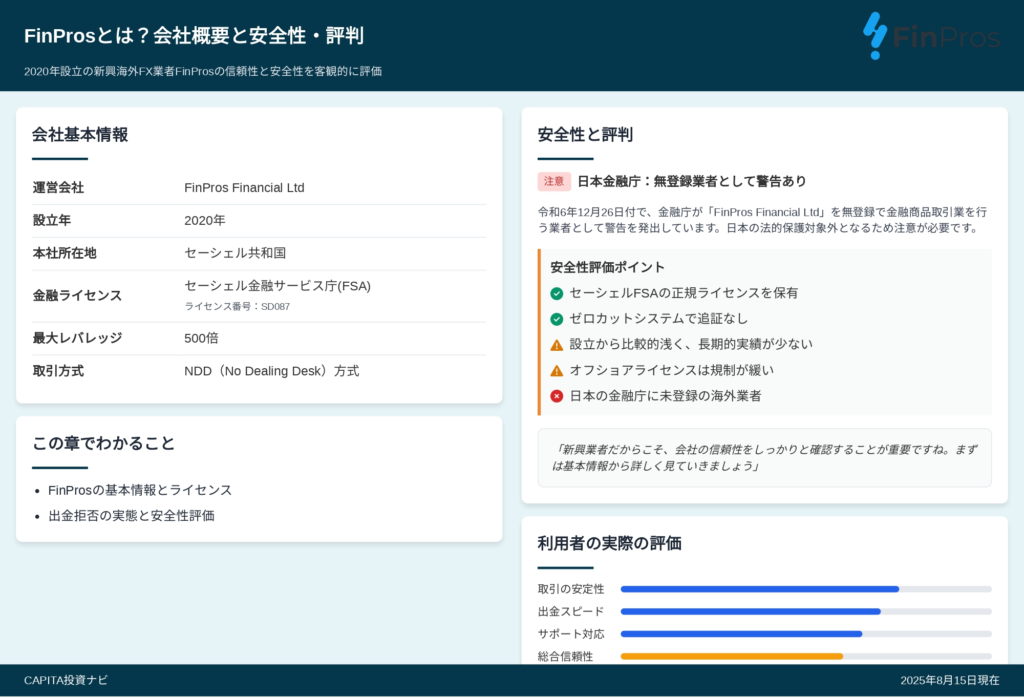Click the 令和6年12月26日付 warning paragraph
The image size is (1024, 698).
coord(762,220)
